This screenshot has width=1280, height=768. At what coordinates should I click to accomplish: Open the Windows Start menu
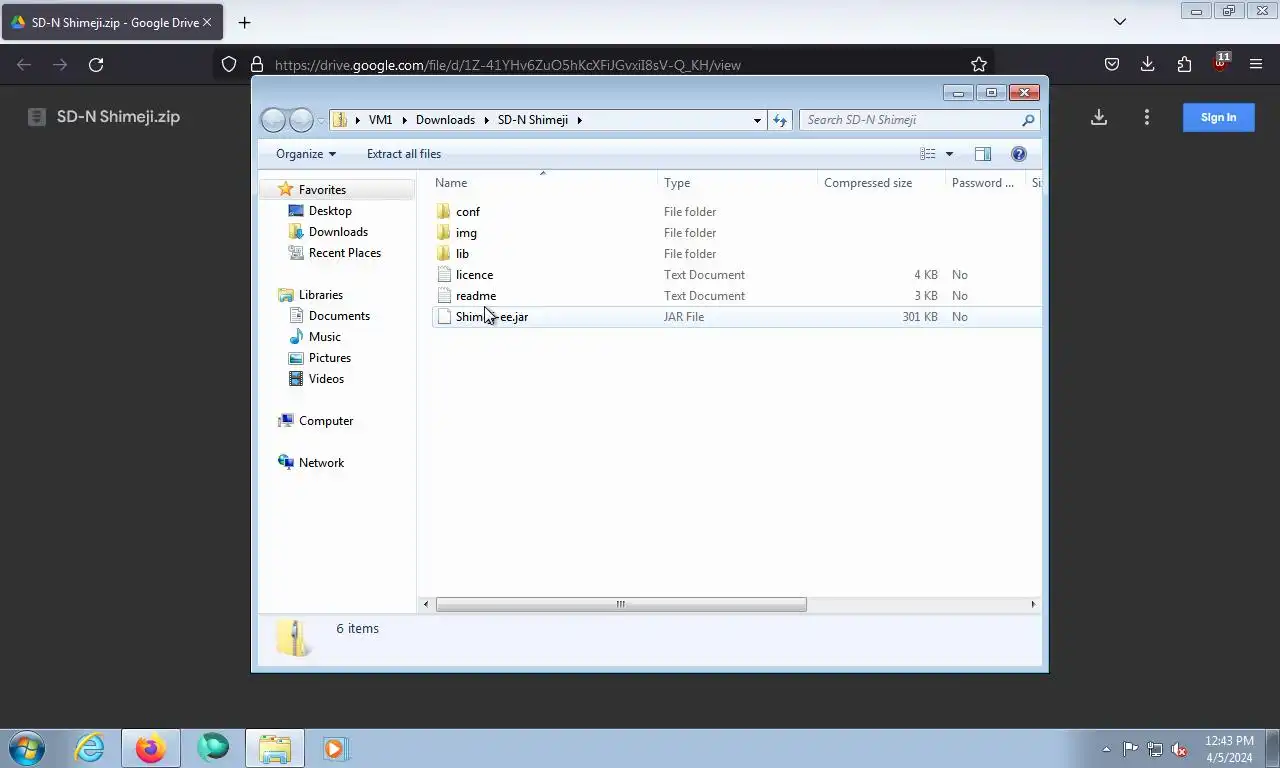point(27,748)
